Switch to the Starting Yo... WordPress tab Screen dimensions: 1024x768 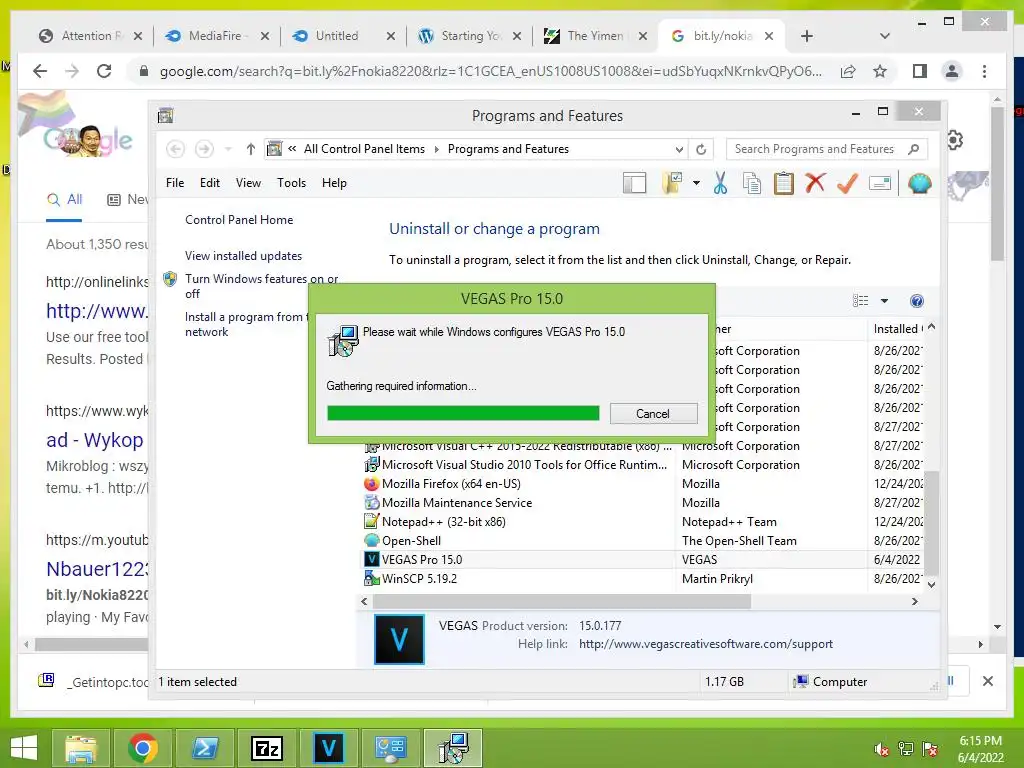click(x=472, y=36)
